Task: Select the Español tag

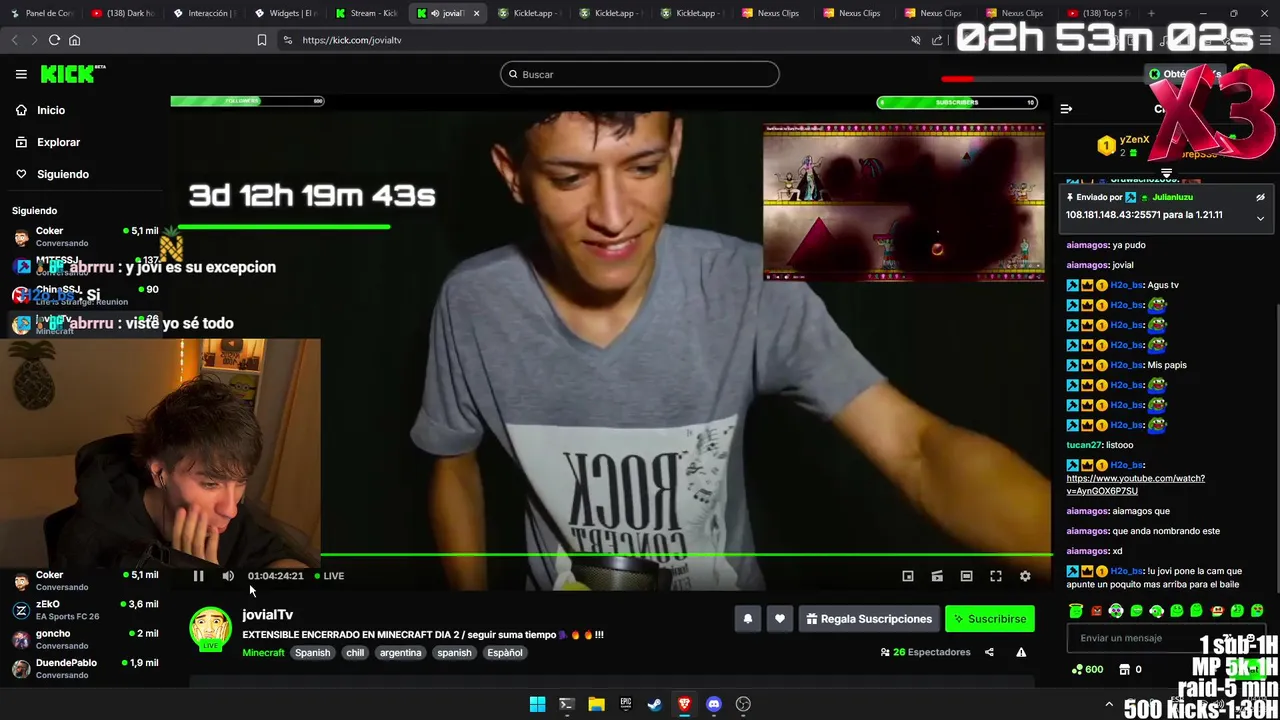Action: click(x=505, y=653)
